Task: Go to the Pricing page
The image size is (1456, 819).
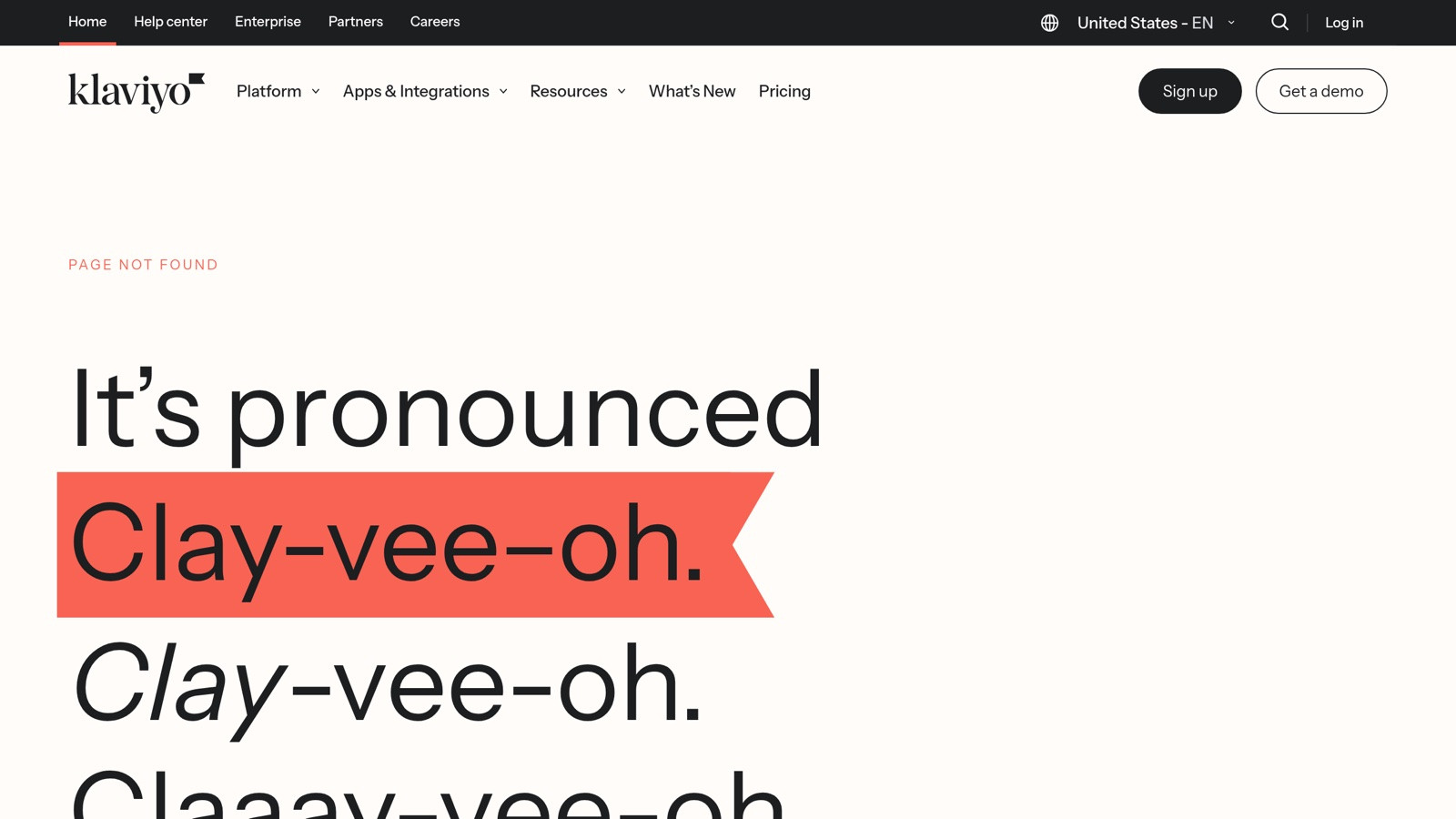Action: click(x=784, y=92)
